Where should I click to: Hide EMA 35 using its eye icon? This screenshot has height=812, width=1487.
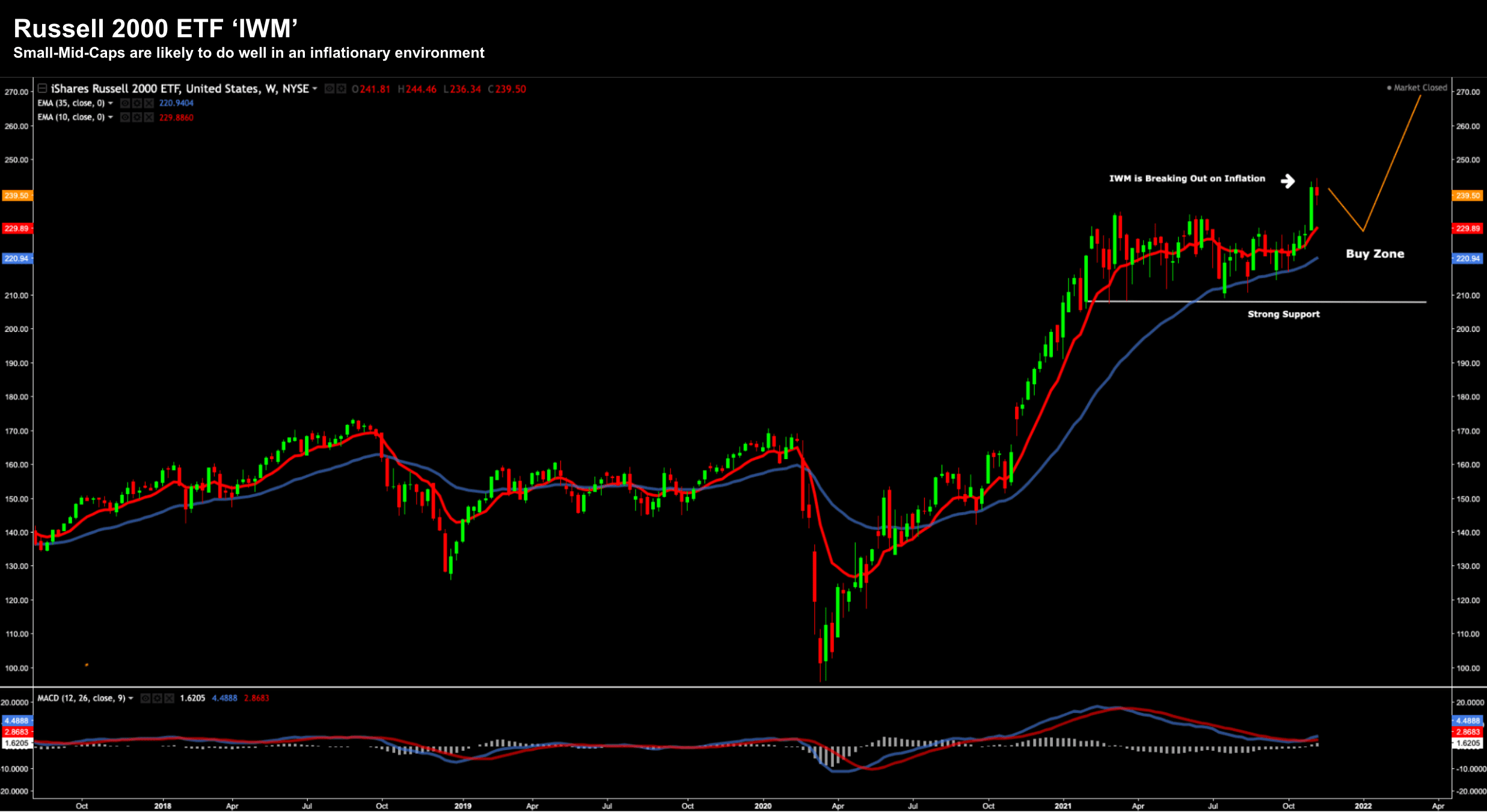coord(125,103)
